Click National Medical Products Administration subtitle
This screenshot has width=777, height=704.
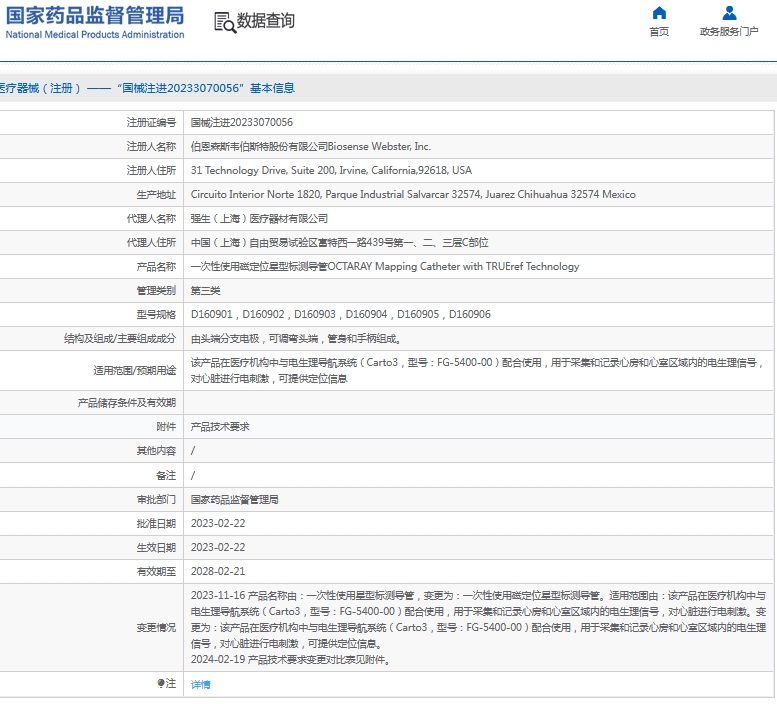(x=95, y=35)
